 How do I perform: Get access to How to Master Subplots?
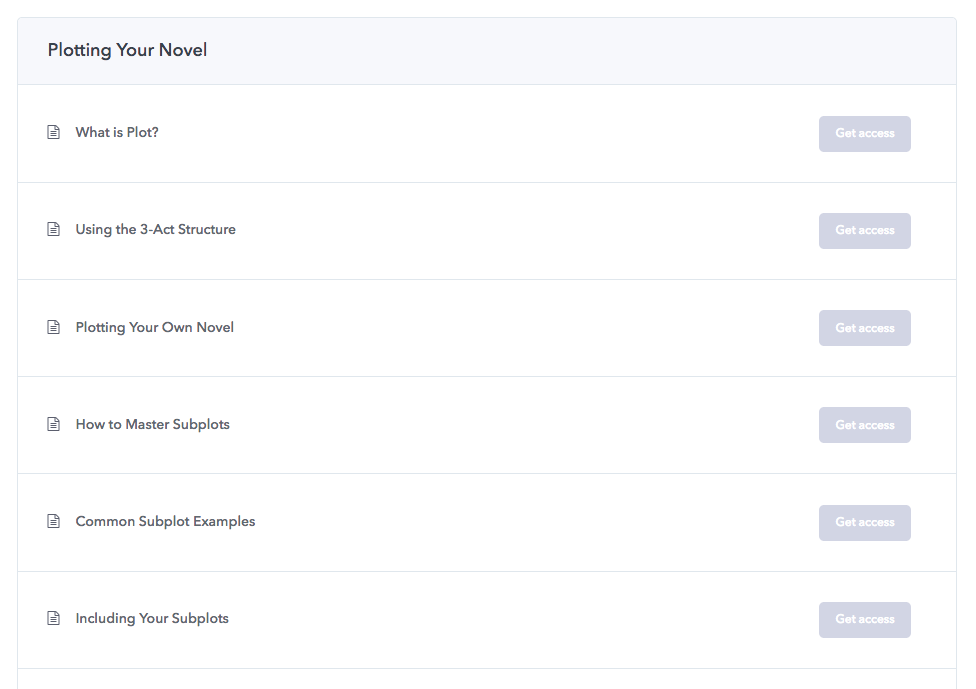865,425
